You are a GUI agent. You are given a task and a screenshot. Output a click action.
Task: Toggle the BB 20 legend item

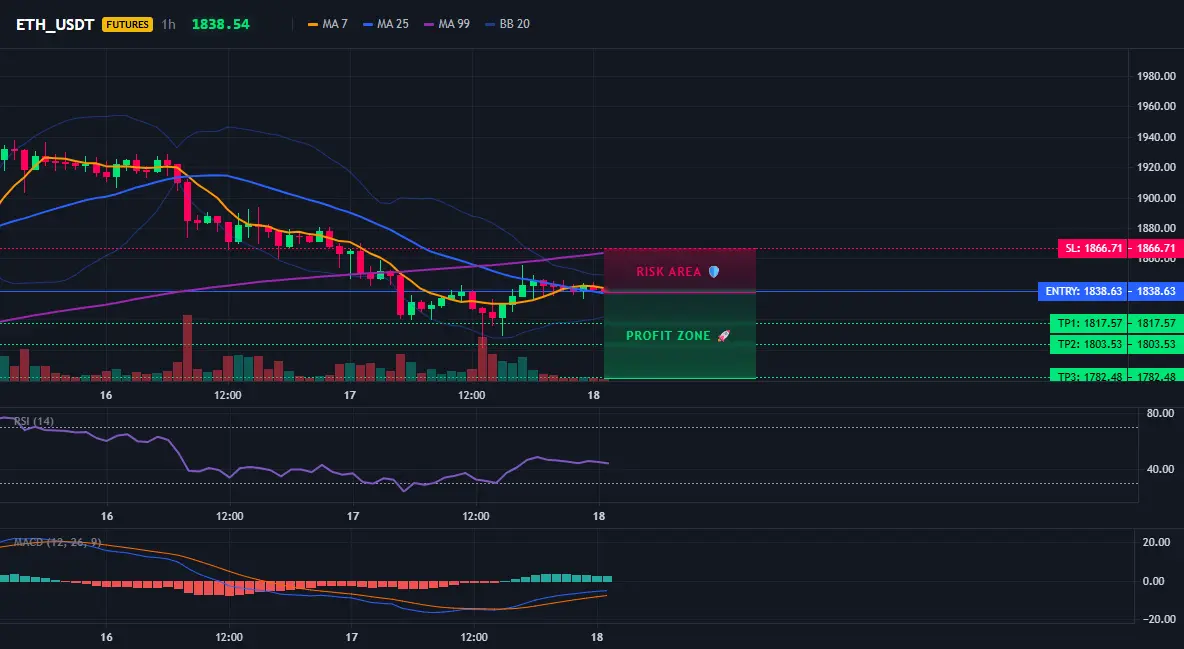pos(507,24)
